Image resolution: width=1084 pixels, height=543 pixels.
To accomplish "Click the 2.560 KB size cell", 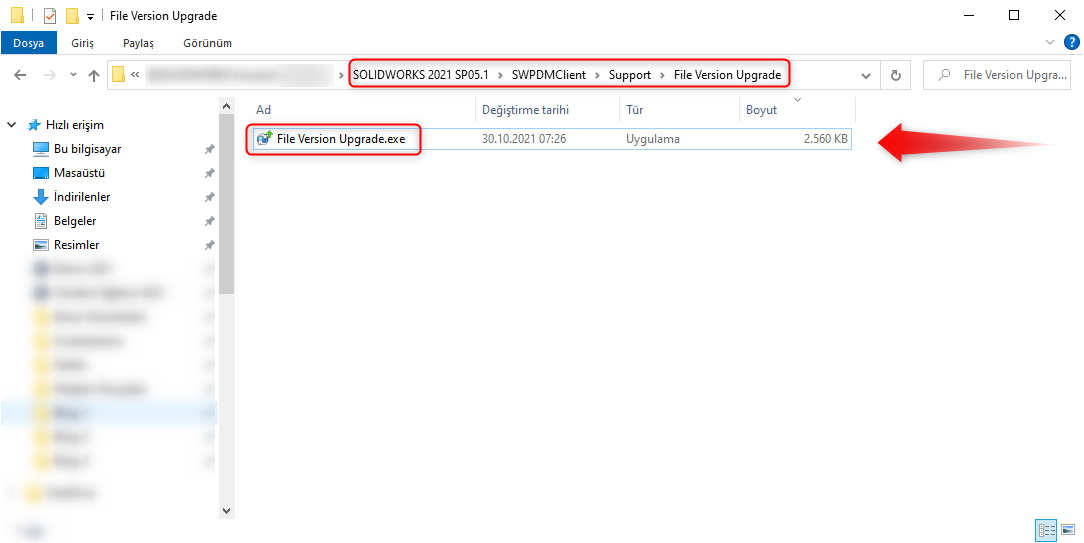I will click(825, 138).
